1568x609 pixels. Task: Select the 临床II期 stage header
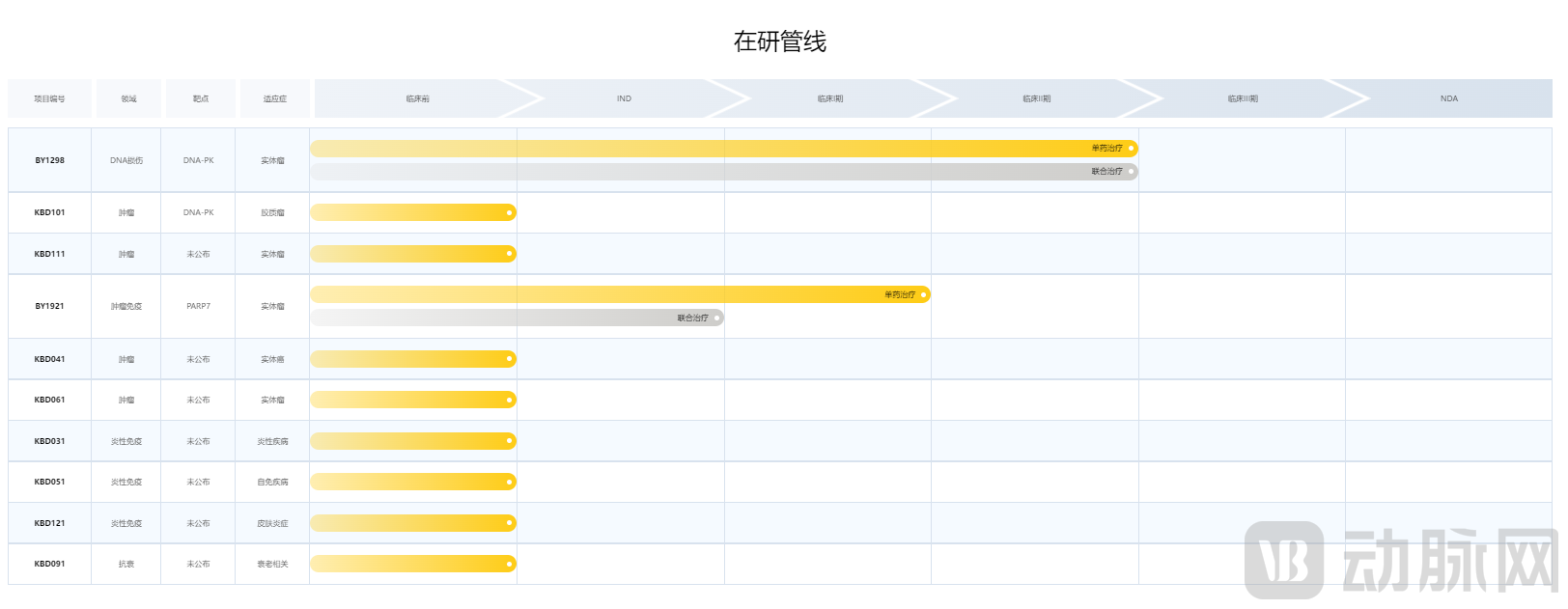click(x=1037, y=98)
